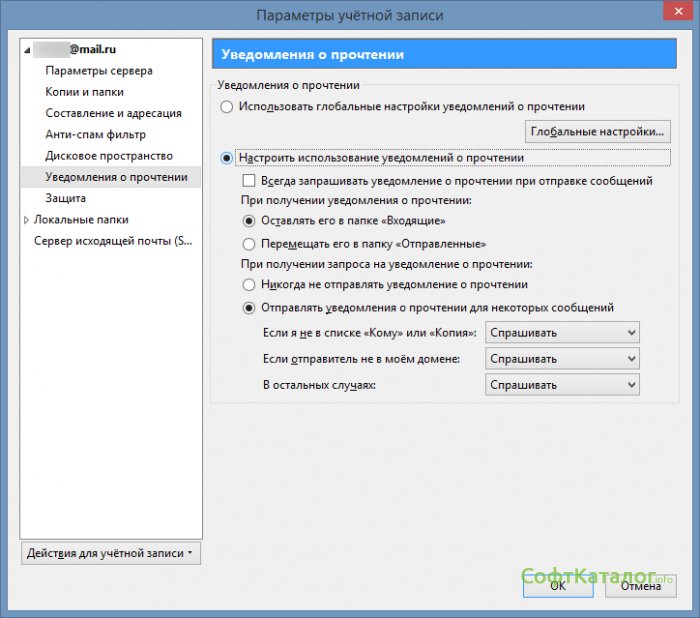The width and height of the screenshot is (700, 618).
Task: Click 'Глобальные настройки...' button
Action: click(x=597, y=131)
